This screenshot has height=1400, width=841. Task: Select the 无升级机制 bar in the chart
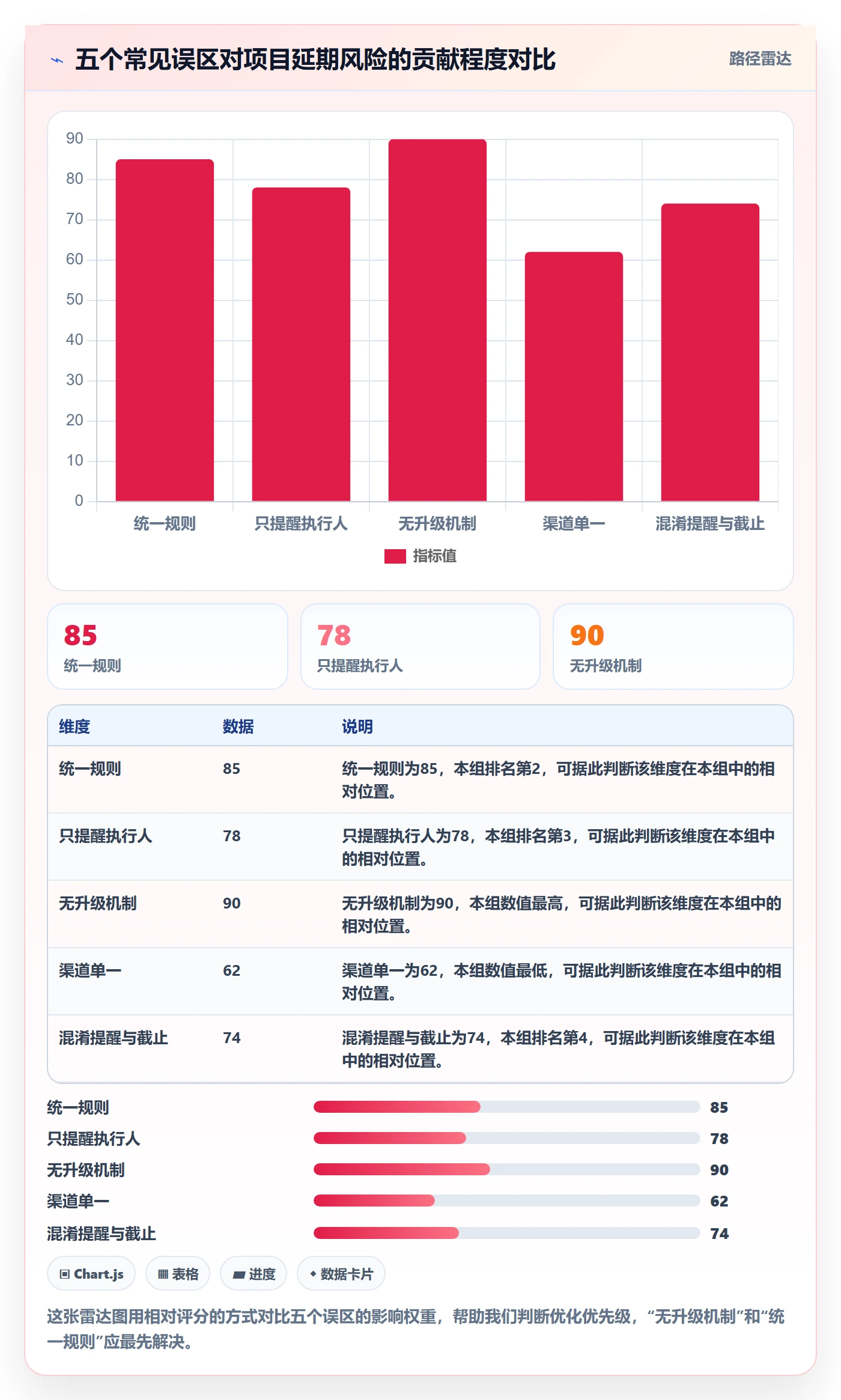pos(437,320)
